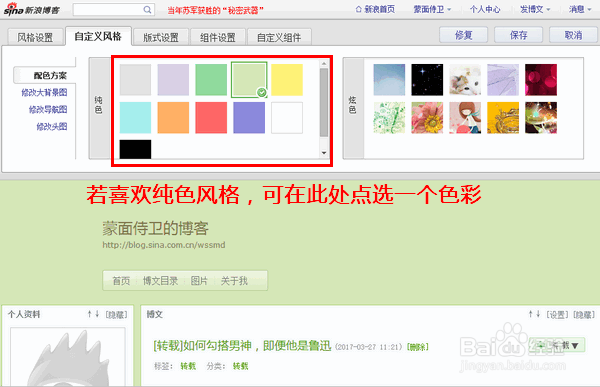Click the 修复 button
This screenshot has width=600, height=387.
[x=463, y=35]
